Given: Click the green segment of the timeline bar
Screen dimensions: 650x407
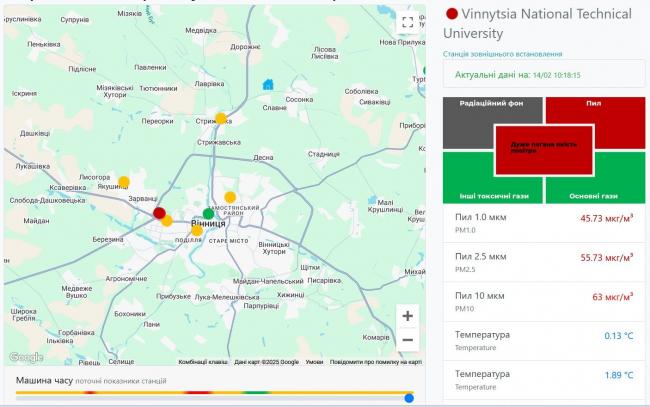Looking at the screenshot, I should pyautogui.click(x=256, y=392).
